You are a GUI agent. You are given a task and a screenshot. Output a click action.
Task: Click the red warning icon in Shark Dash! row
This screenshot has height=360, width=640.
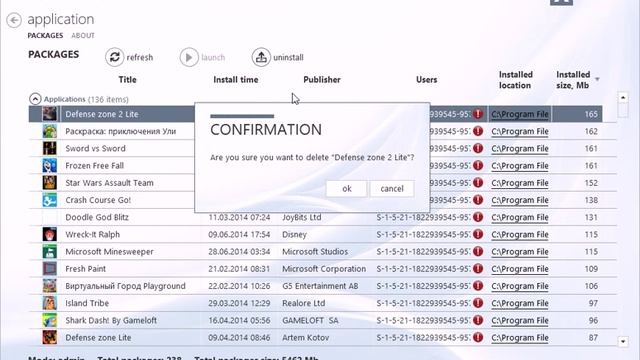coord(478,320)
